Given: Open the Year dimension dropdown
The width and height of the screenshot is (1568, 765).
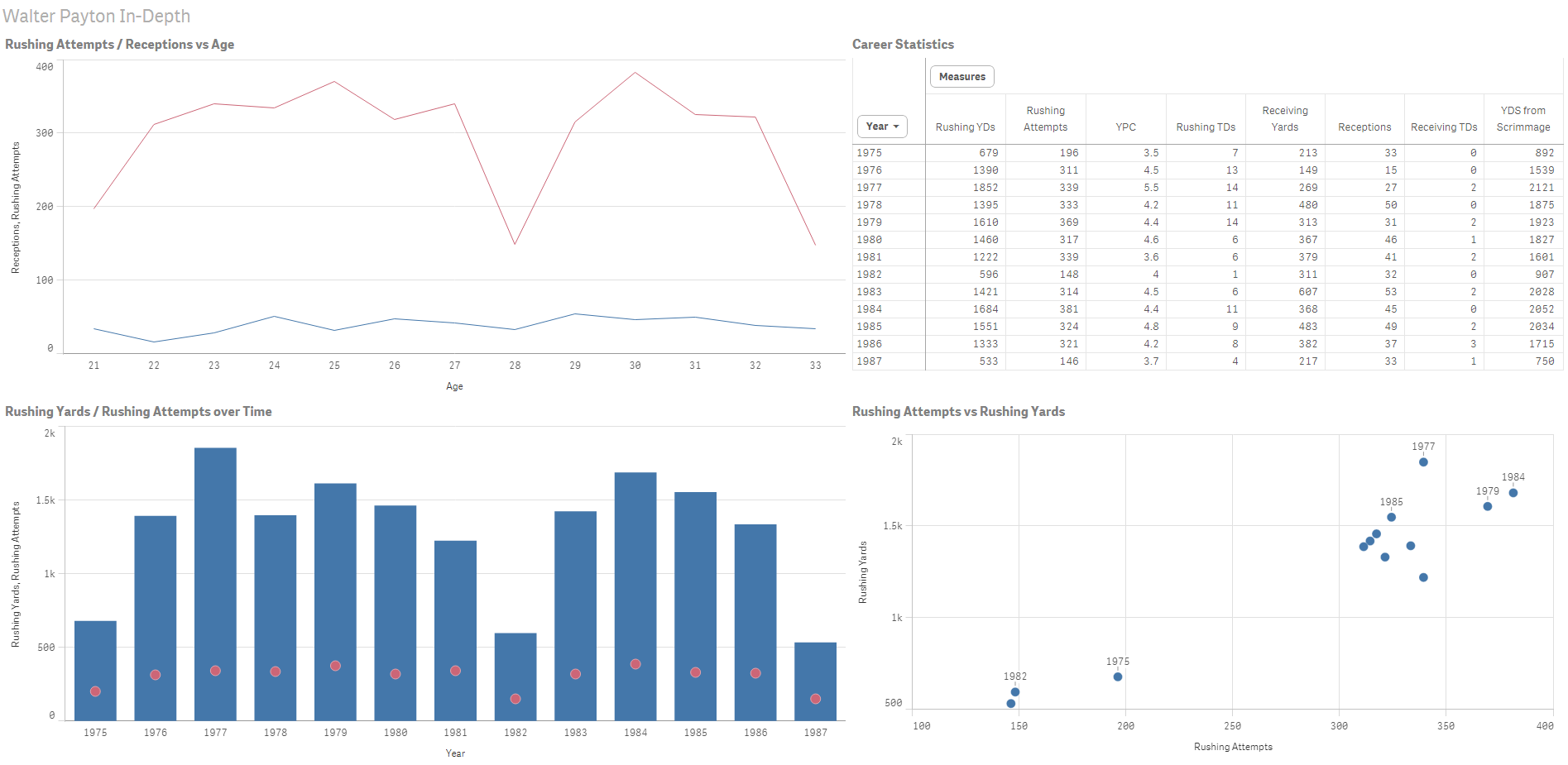Looking at the screenshot, I should tap(882, 127).
